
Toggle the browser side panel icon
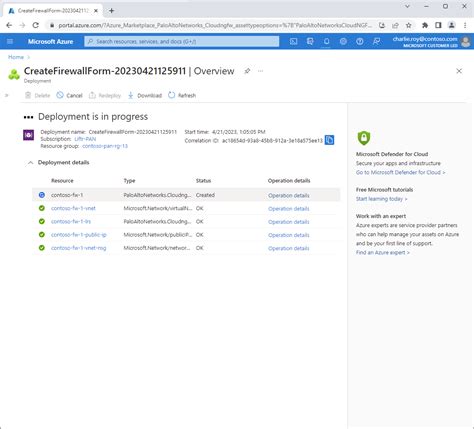[438, 25]
